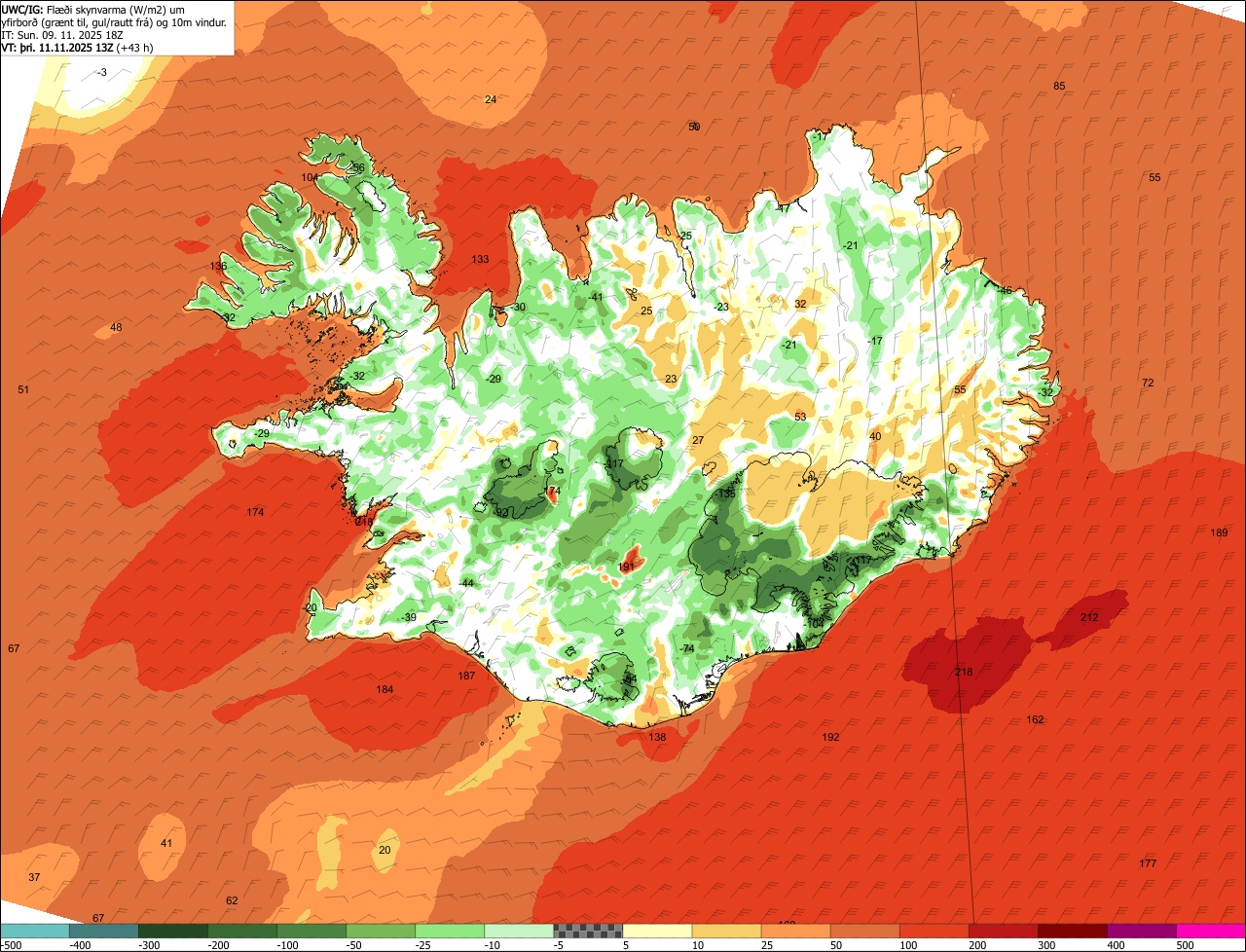Click the '191' red hotspot in the central highlands

coord(626,567)
